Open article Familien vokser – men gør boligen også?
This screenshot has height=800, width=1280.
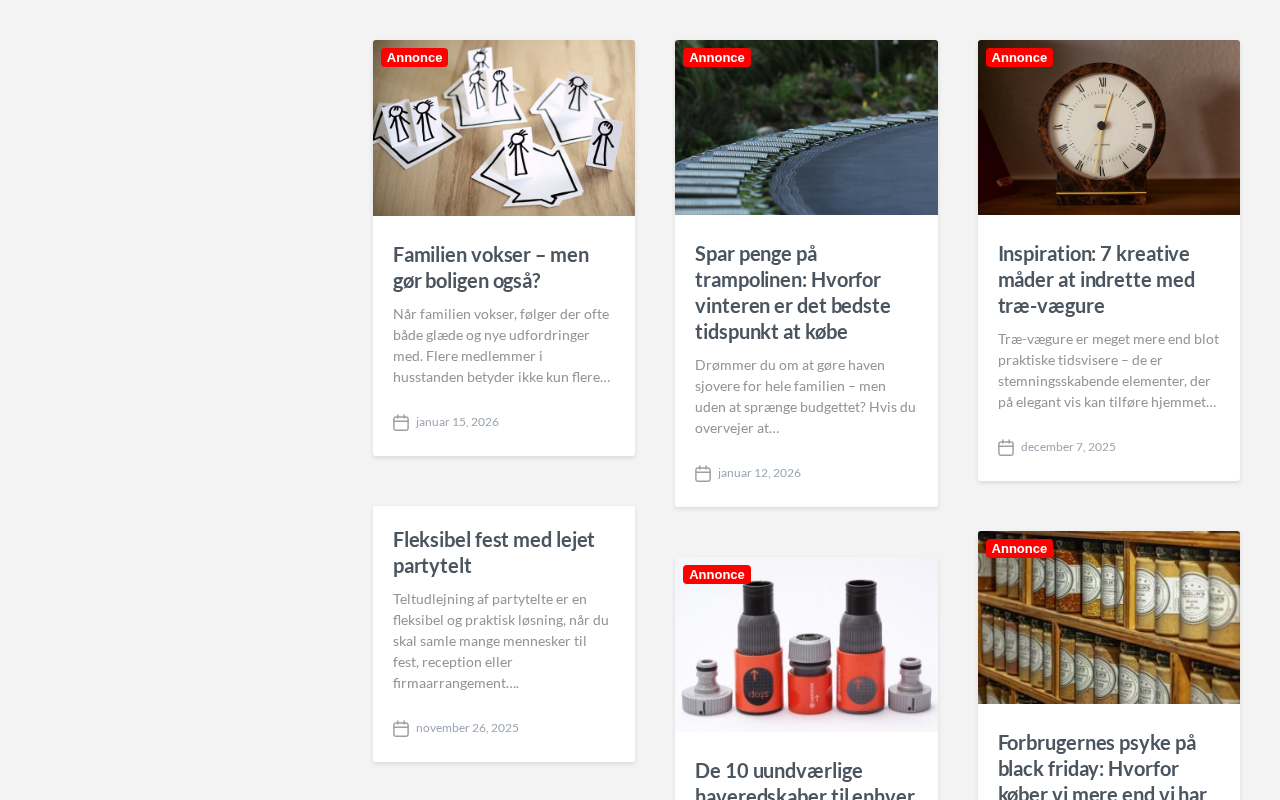(491, 267)
